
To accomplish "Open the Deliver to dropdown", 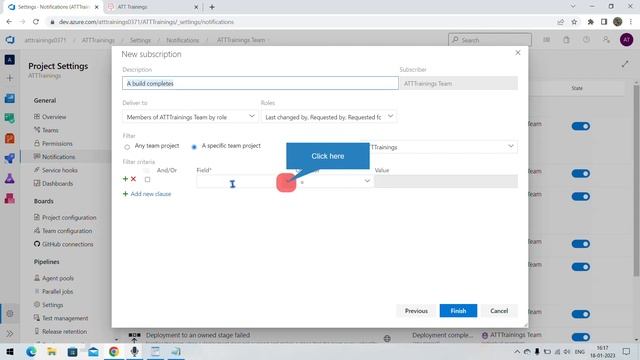I will tap(190, 117).
